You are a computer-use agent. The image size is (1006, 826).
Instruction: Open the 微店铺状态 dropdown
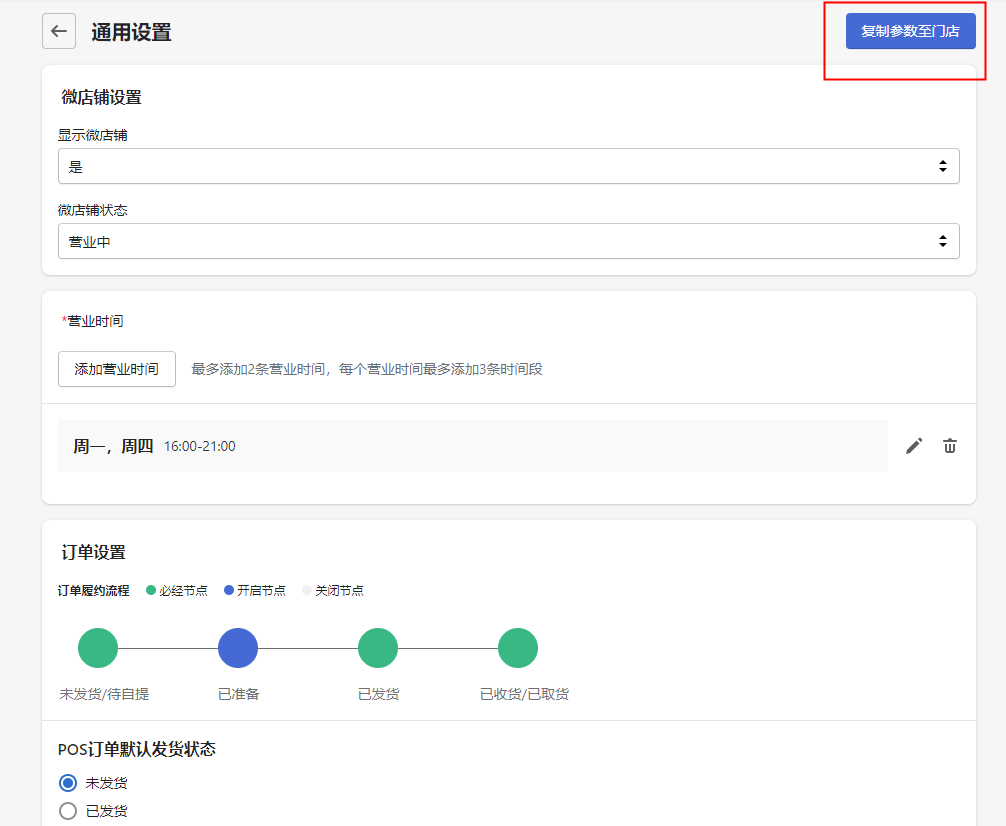509,241
